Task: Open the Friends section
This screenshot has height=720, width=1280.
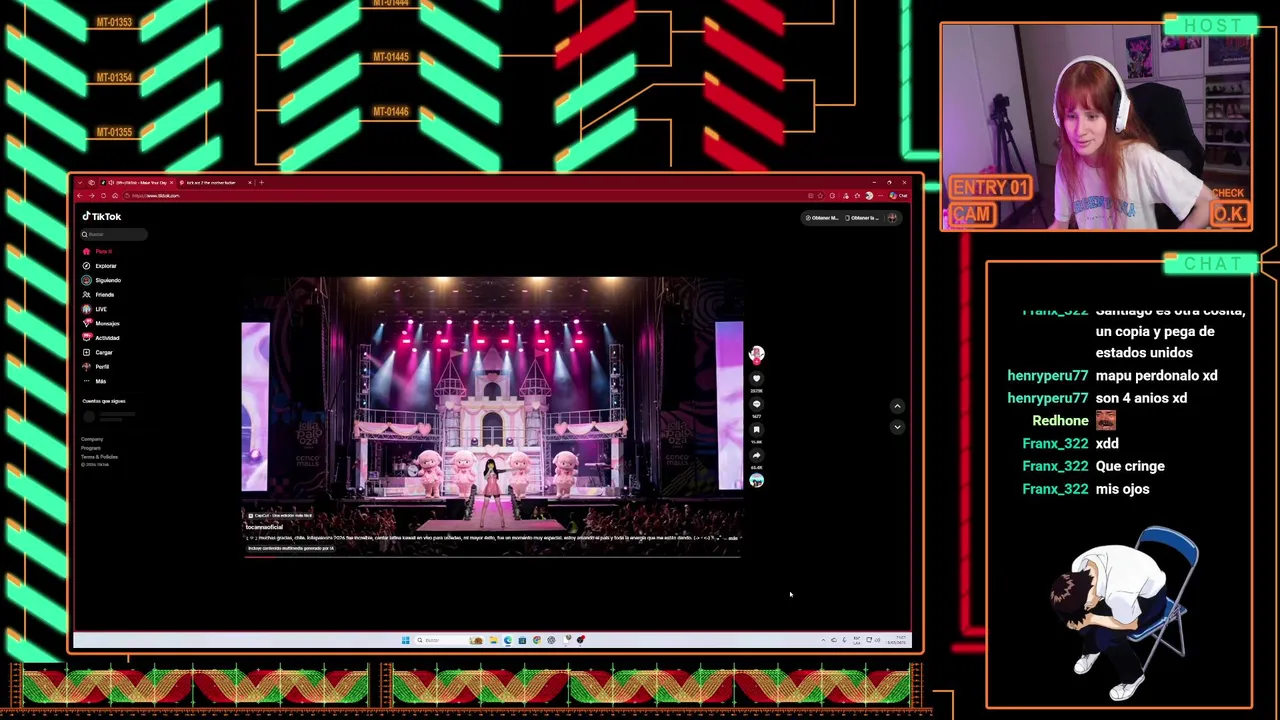Action: click(99, 295)
